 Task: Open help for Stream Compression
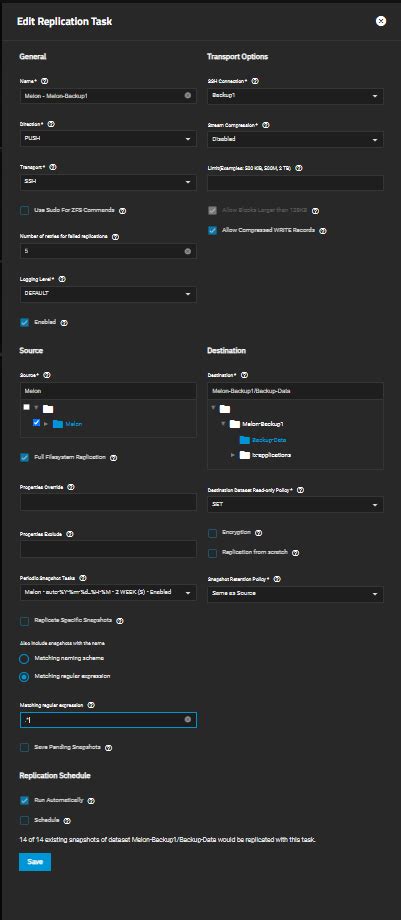point(266,125)
